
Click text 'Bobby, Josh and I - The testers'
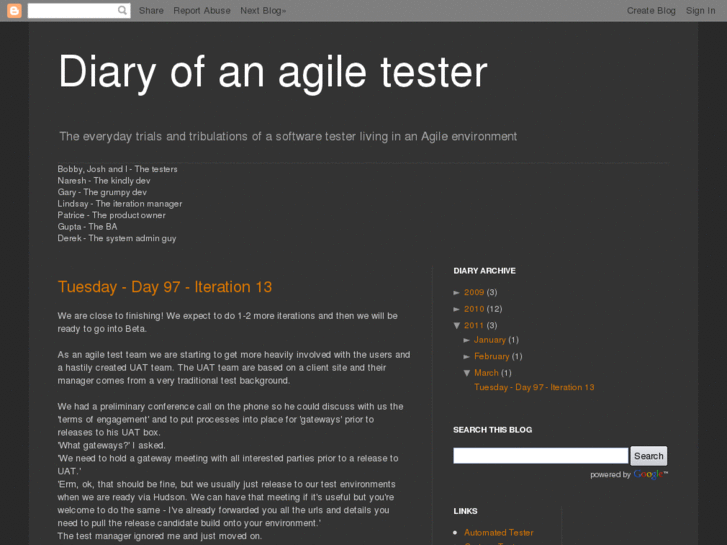pos(117,169)
